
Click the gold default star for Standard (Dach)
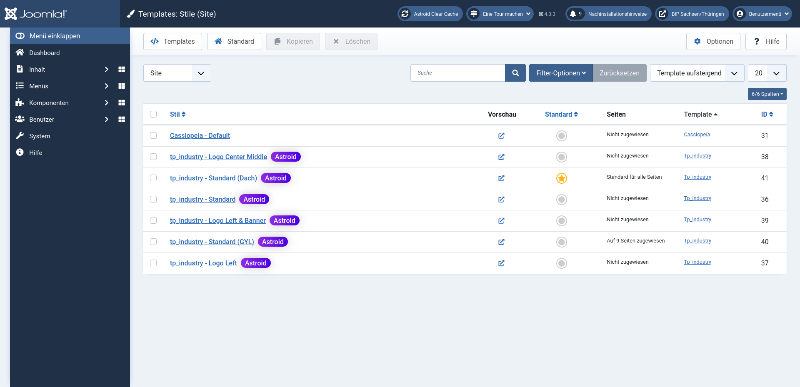(x=561, y=178)
